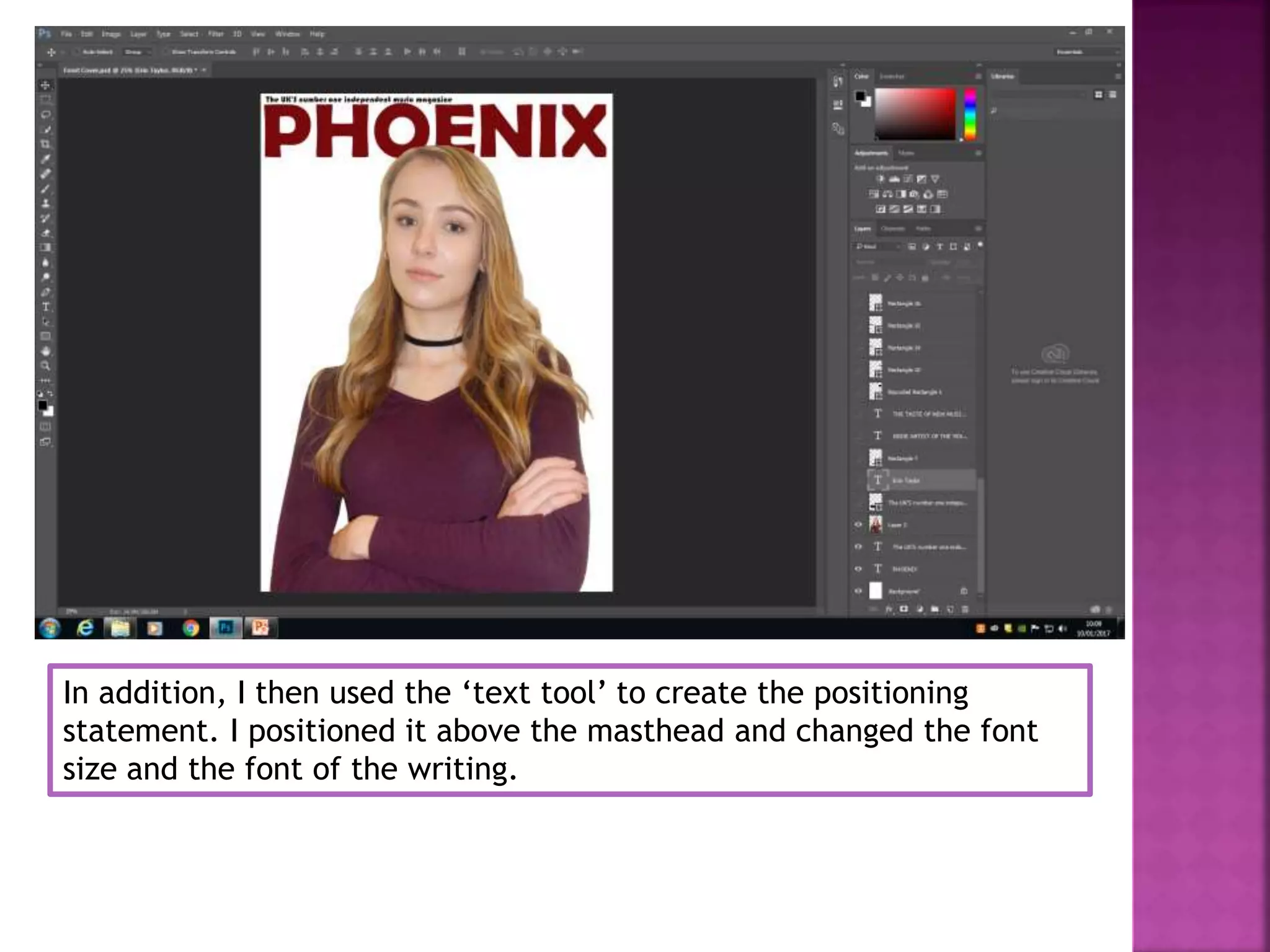This screenshot has height=952, width=1270.
Task: Select the Pen tool
Action: (x=45, y=292)
